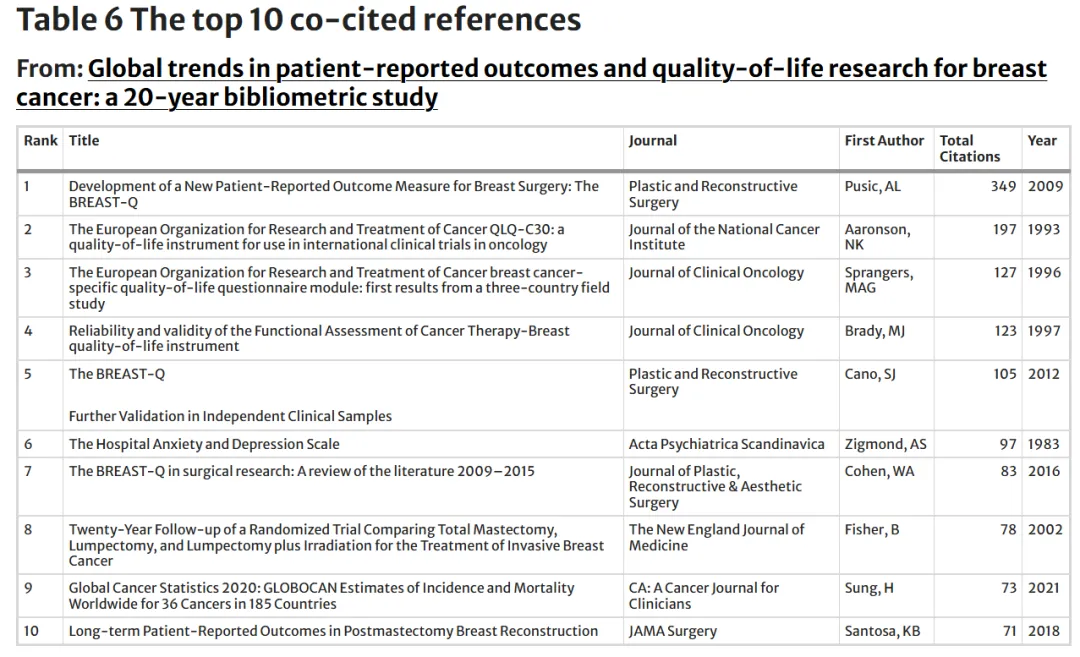Image resolution: width=1080 pixels, height=657 pixels.
Task: Click first author 'Zigmond, AS'
Action: coord(886,444)
